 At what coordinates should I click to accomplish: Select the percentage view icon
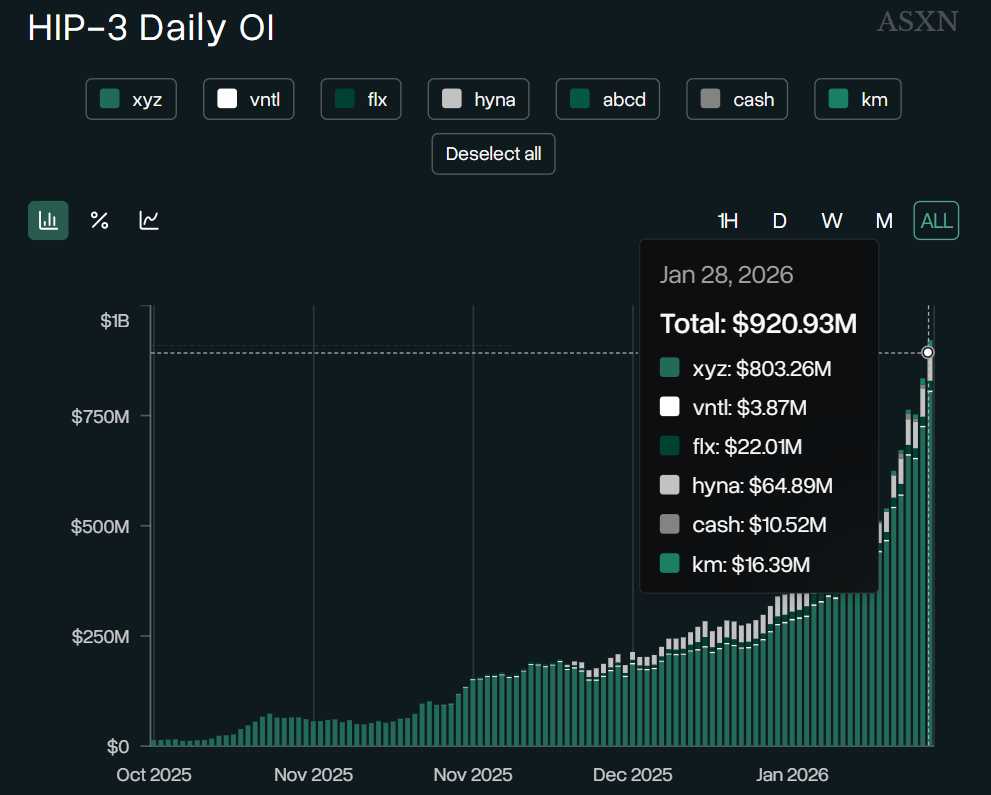[99, 221]
